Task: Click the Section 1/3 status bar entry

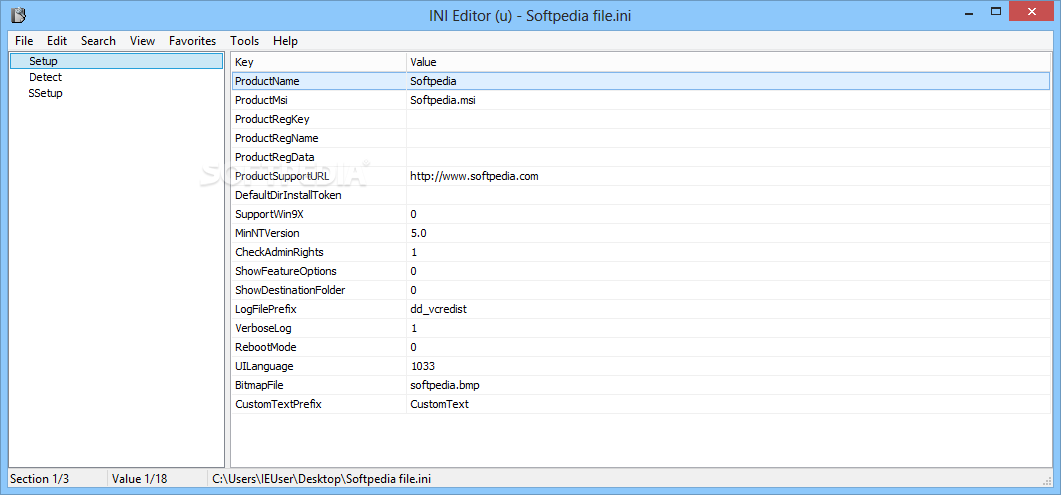Action: click(40, 479)
